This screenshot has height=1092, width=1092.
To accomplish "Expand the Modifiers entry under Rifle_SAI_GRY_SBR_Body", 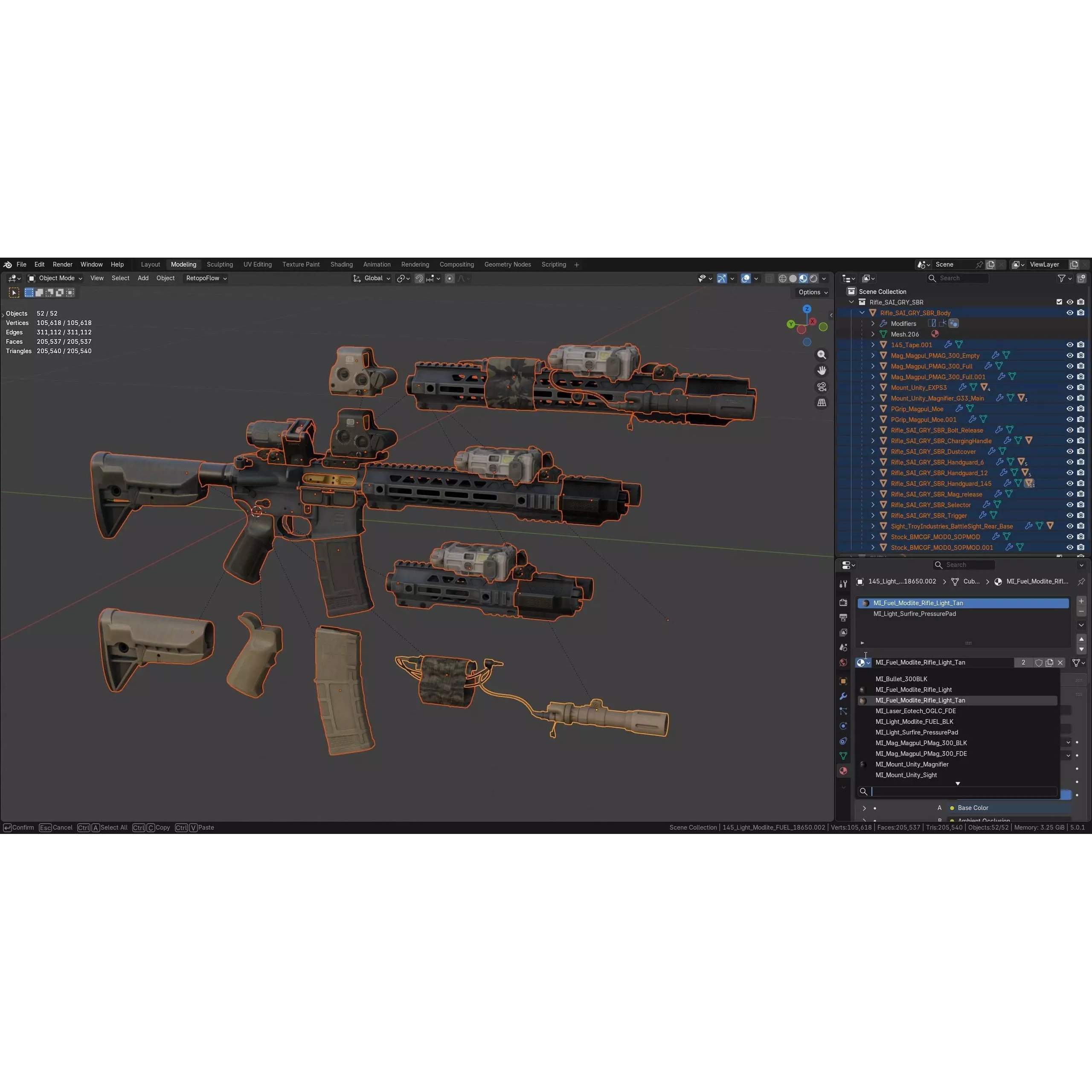I will click(873, 323).
